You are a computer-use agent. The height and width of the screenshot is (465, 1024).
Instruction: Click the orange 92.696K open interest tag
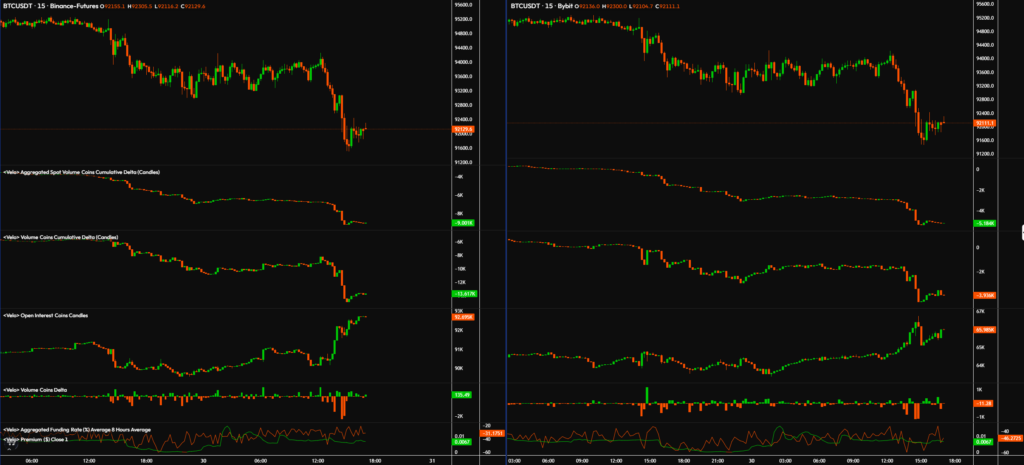(463, 317)
